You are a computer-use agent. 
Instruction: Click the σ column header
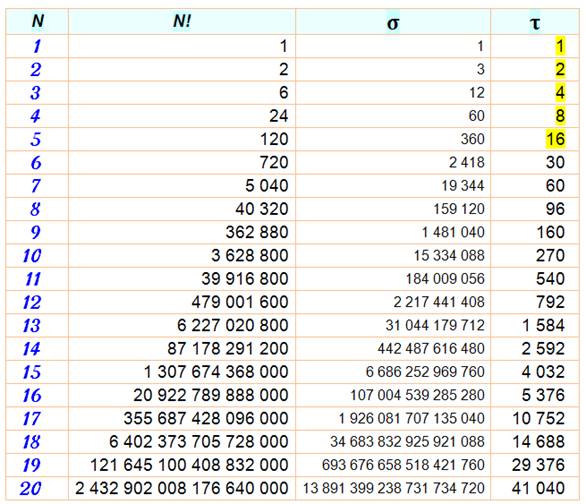[393, 22]
